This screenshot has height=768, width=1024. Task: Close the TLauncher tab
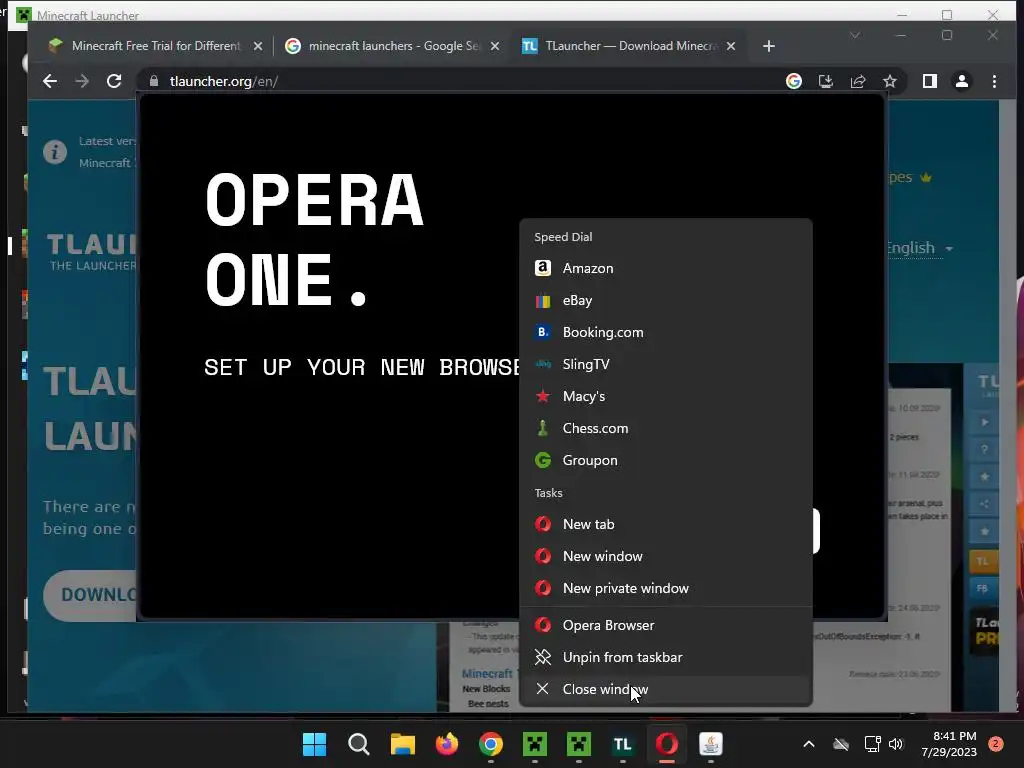pos(731,46)
